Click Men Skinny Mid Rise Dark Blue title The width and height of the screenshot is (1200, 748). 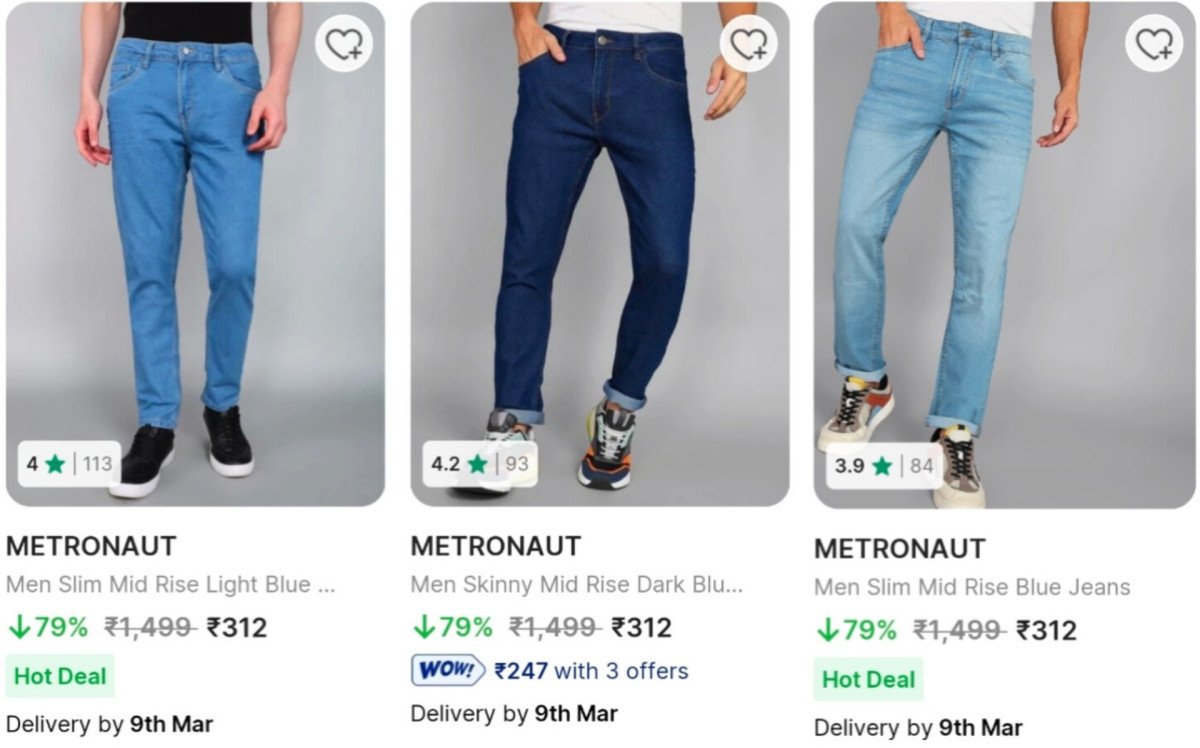click(576, 585)
